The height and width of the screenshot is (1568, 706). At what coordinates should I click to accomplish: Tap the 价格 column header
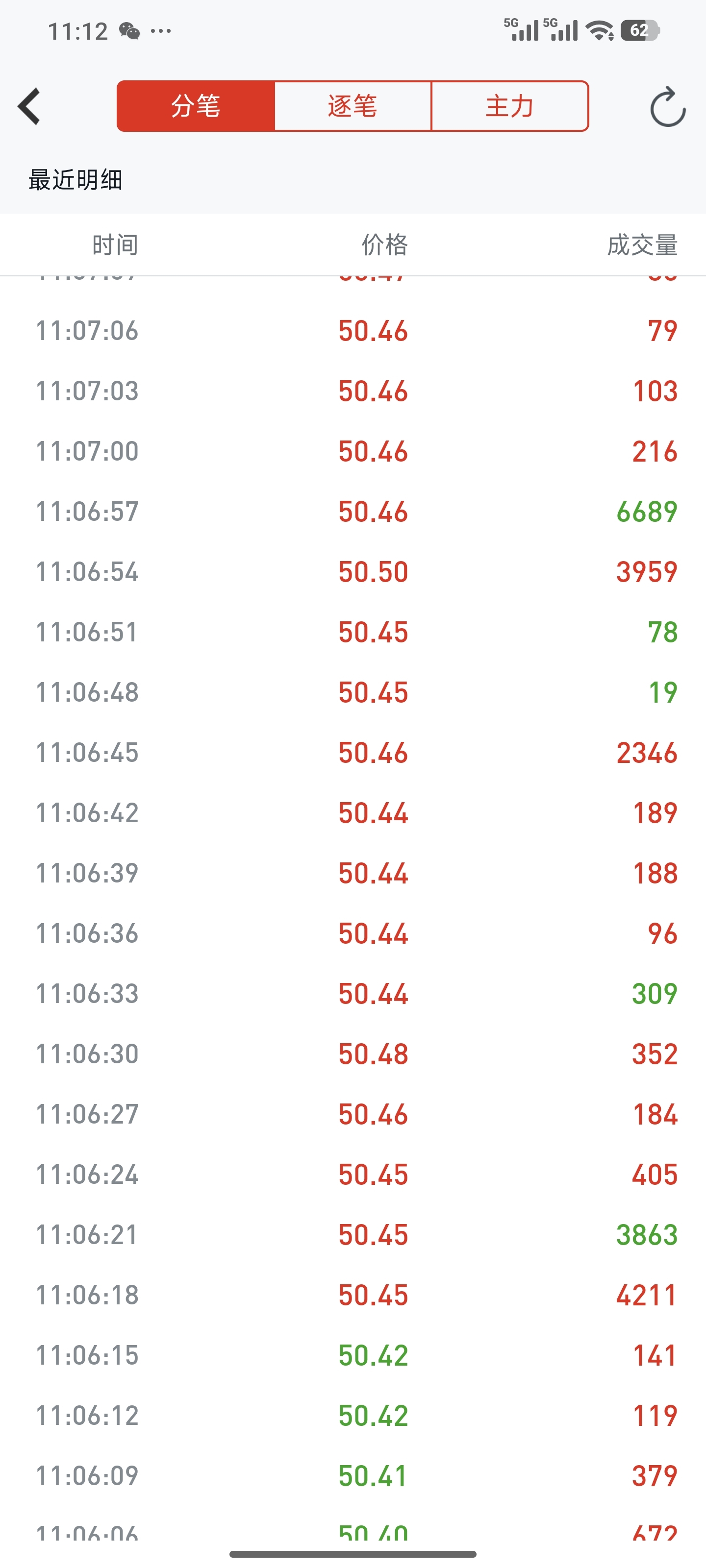point(385,245)
